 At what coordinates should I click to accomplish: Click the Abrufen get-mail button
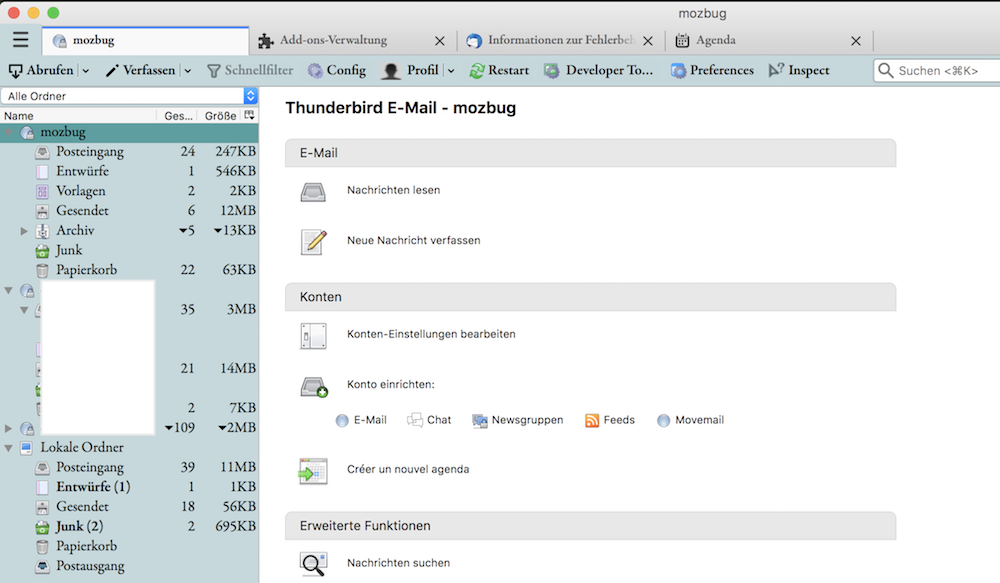(41, 70)
